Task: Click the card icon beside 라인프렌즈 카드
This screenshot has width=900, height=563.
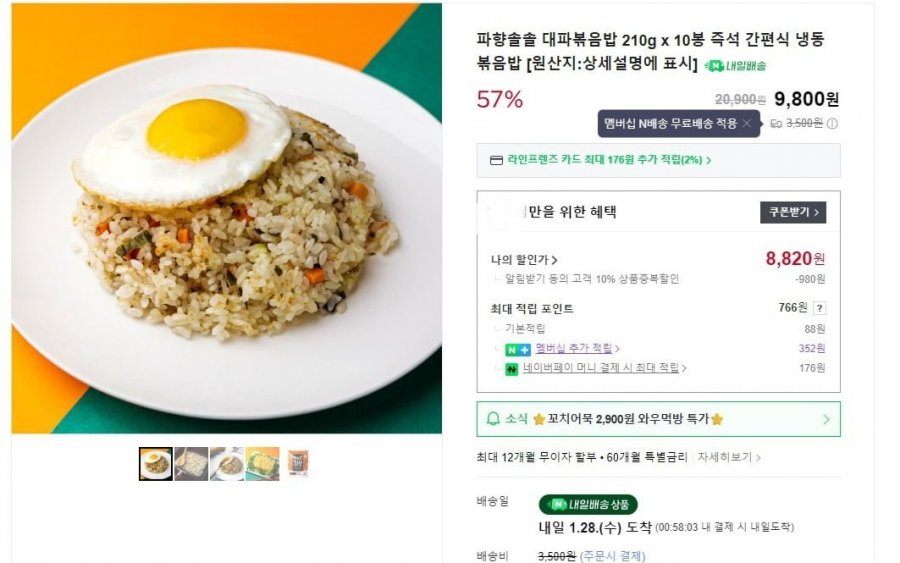Action: coord(496,160)
